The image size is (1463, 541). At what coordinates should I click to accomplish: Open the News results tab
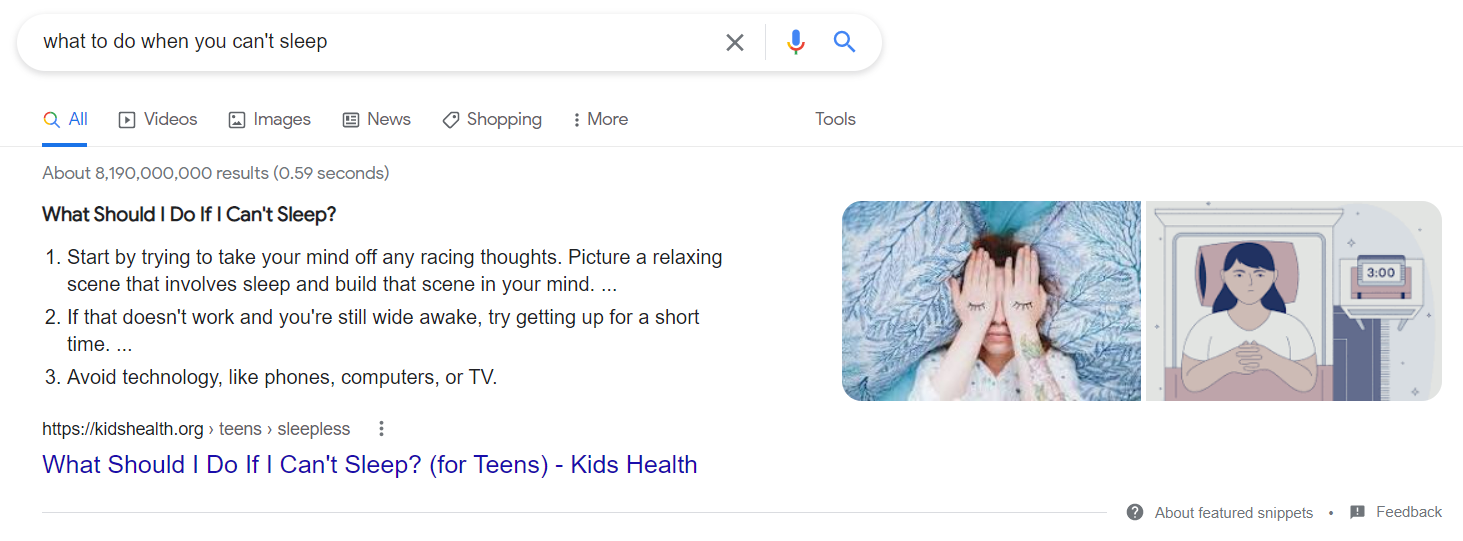click(x=376, y=119)
